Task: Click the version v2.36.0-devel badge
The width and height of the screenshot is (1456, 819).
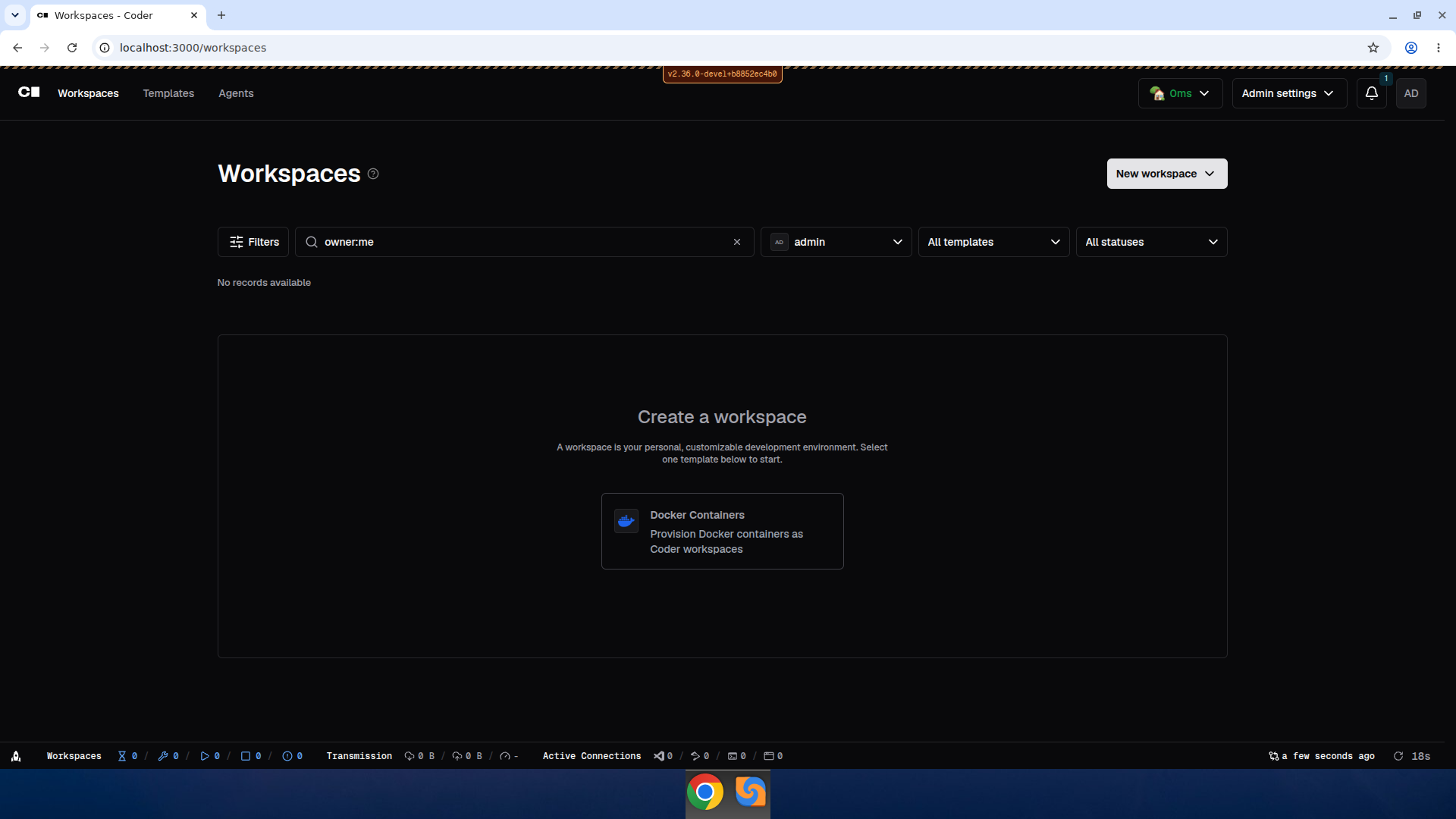Action: (722, 74)
